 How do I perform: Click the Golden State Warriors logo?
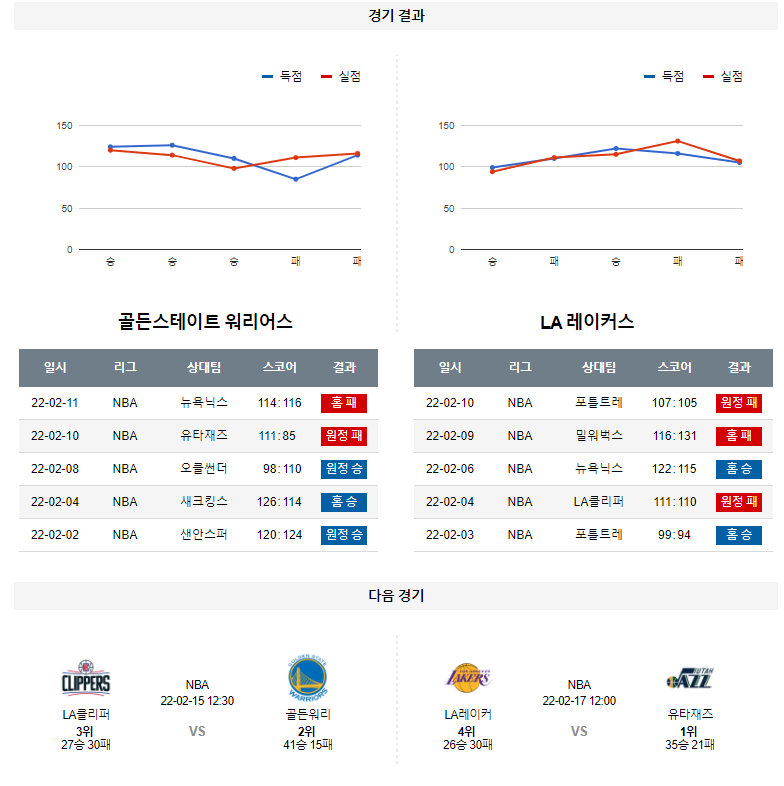tap(307, 678)
